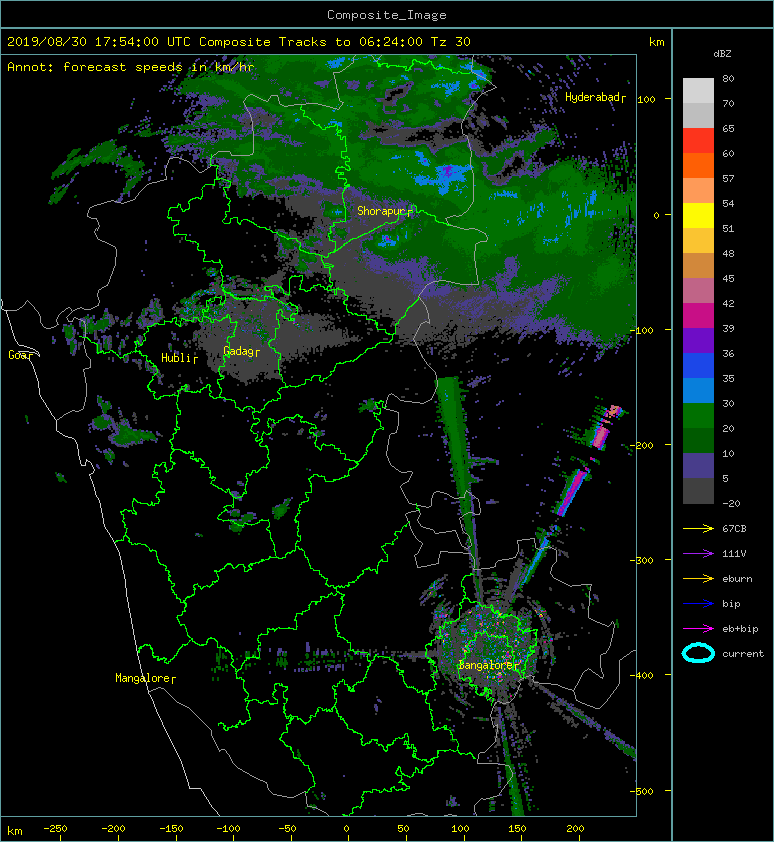The height and width of the screenshot is (842, 774).
Task: Click the '80' value on the dBZ scale
Action: [728, 78]
